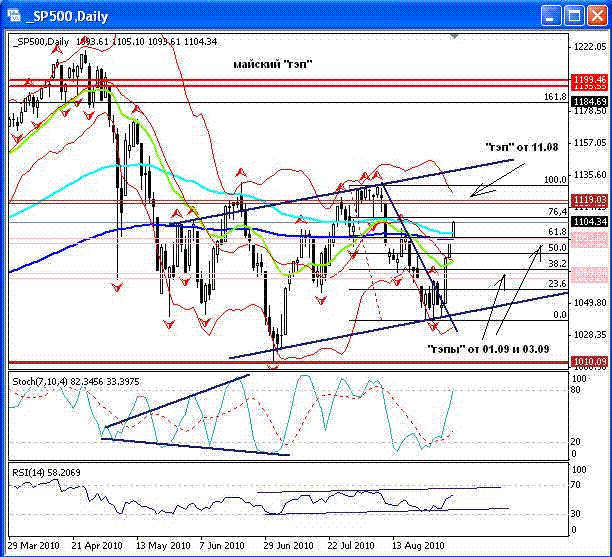Click the 29 Jun 2010 date label
Image resolution: width=612 pixels, height=557 pixels.
point(288,545)
